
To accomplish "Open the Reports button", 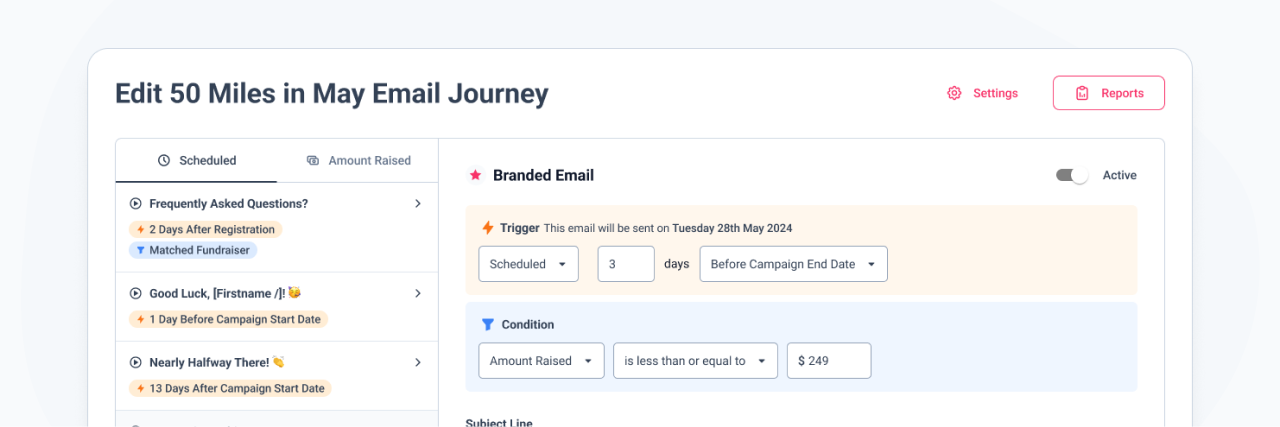I will tap(1108, 93).
